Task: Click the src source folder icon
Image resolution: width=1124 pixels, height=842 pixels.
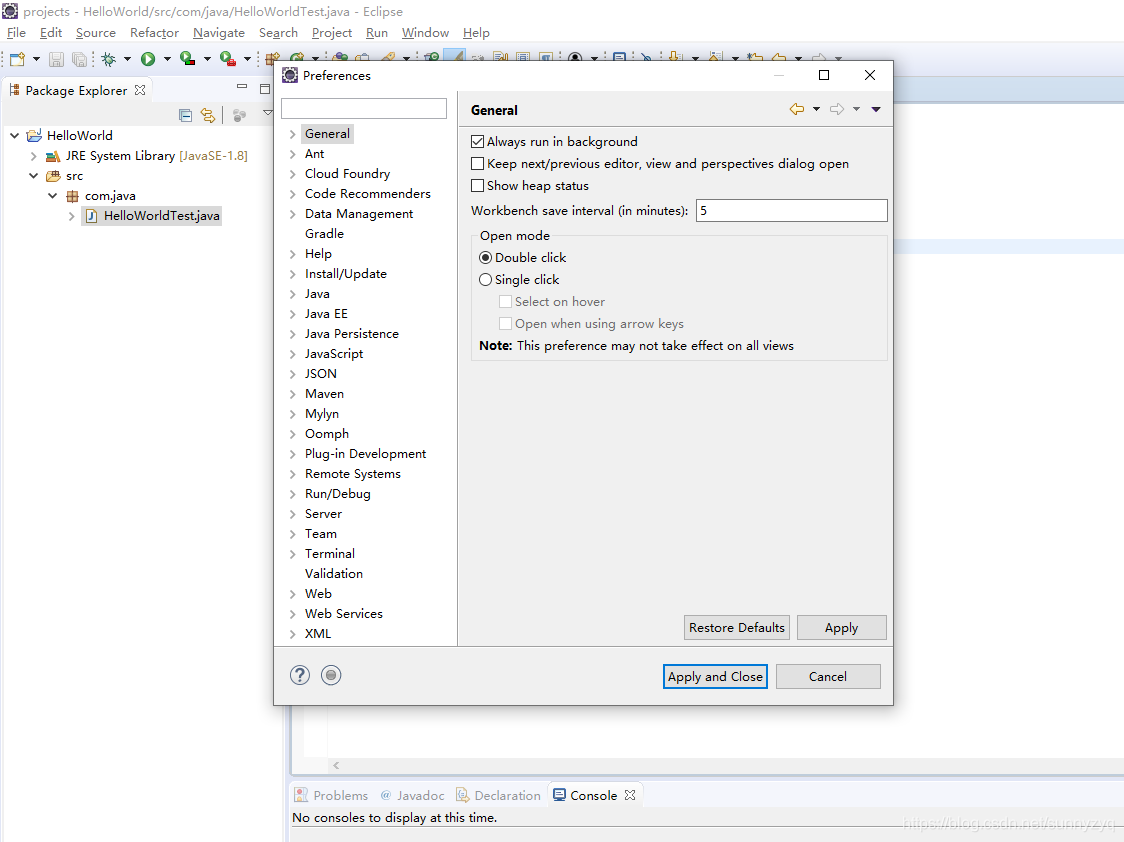Action: (53, 176)
